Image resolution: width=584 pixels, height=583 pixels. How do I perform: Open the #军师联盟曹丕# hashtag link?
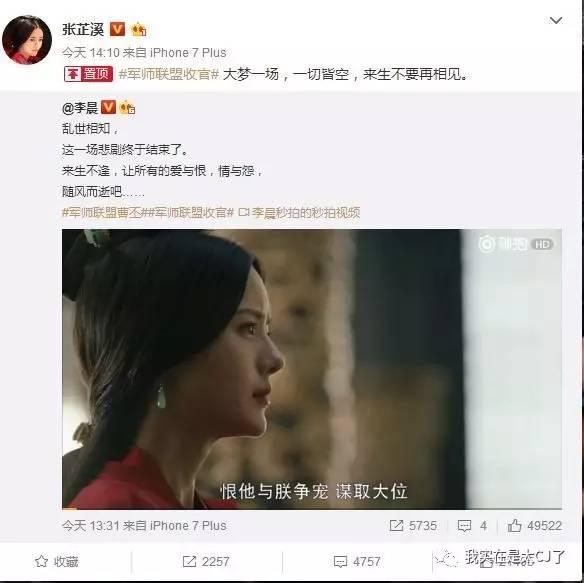[102, 213]
